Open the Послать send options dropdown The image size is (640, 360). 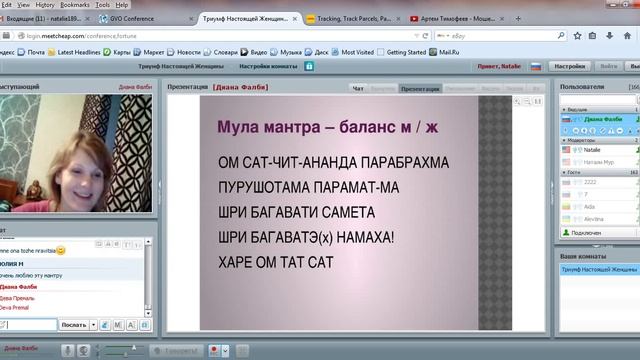point(93,325)
